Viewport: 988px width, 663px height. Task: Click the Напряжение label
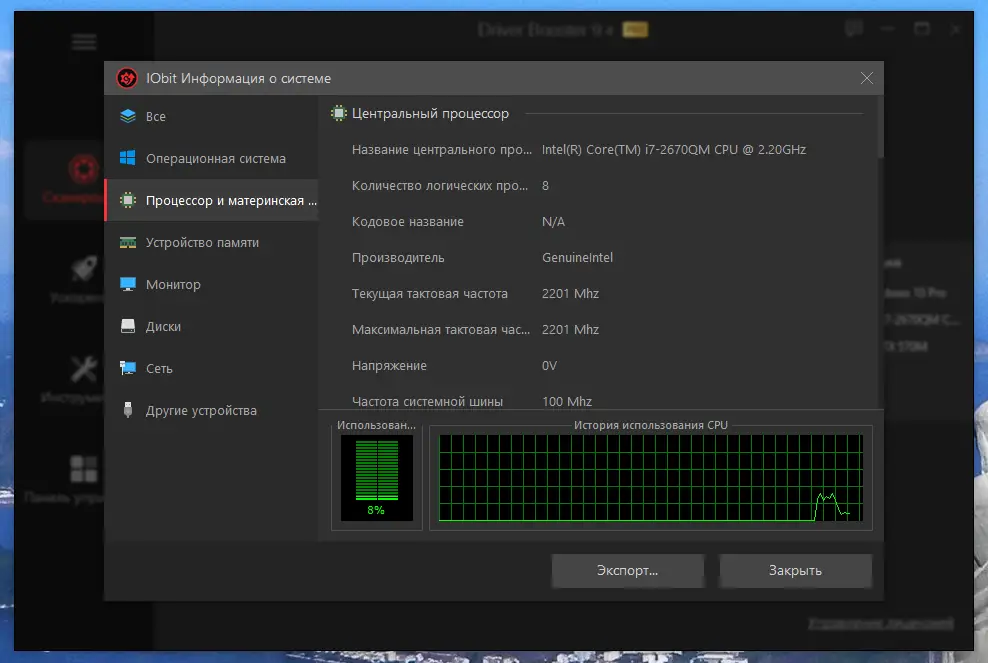[x=389, y=366]
